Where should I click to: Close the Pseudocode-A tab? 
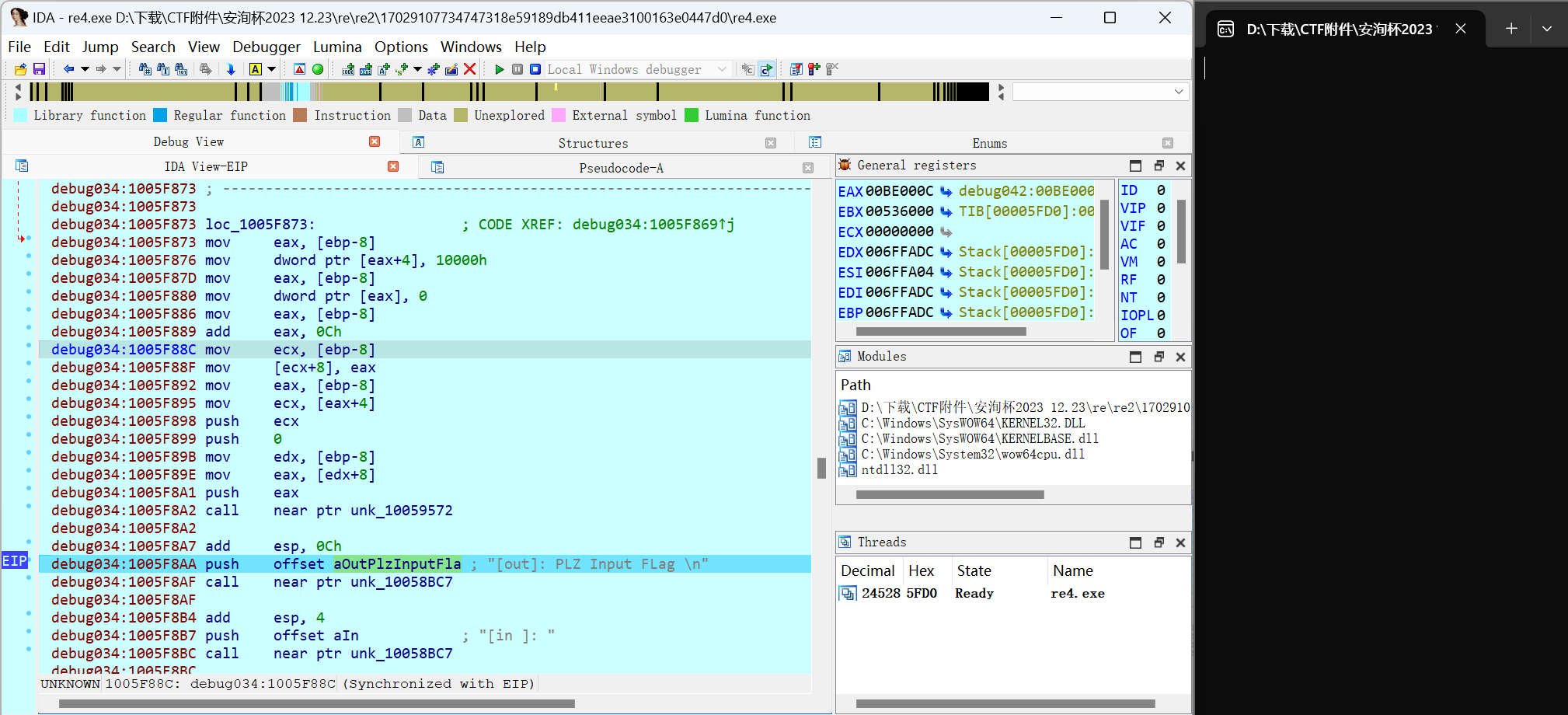click(808, 168)
